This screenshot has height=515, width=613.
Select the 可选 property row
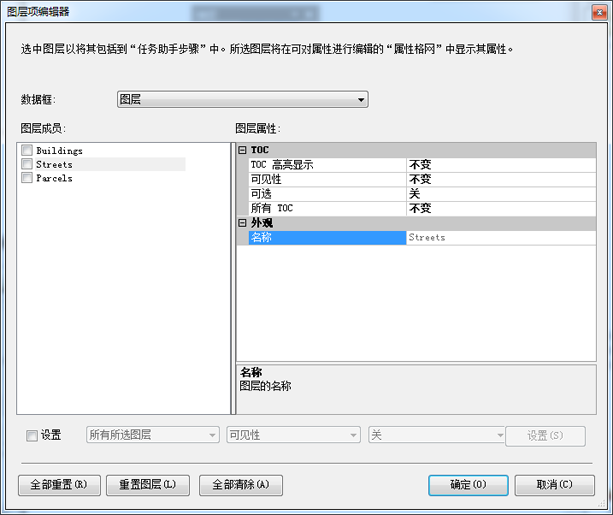click(x=326, y=194)
